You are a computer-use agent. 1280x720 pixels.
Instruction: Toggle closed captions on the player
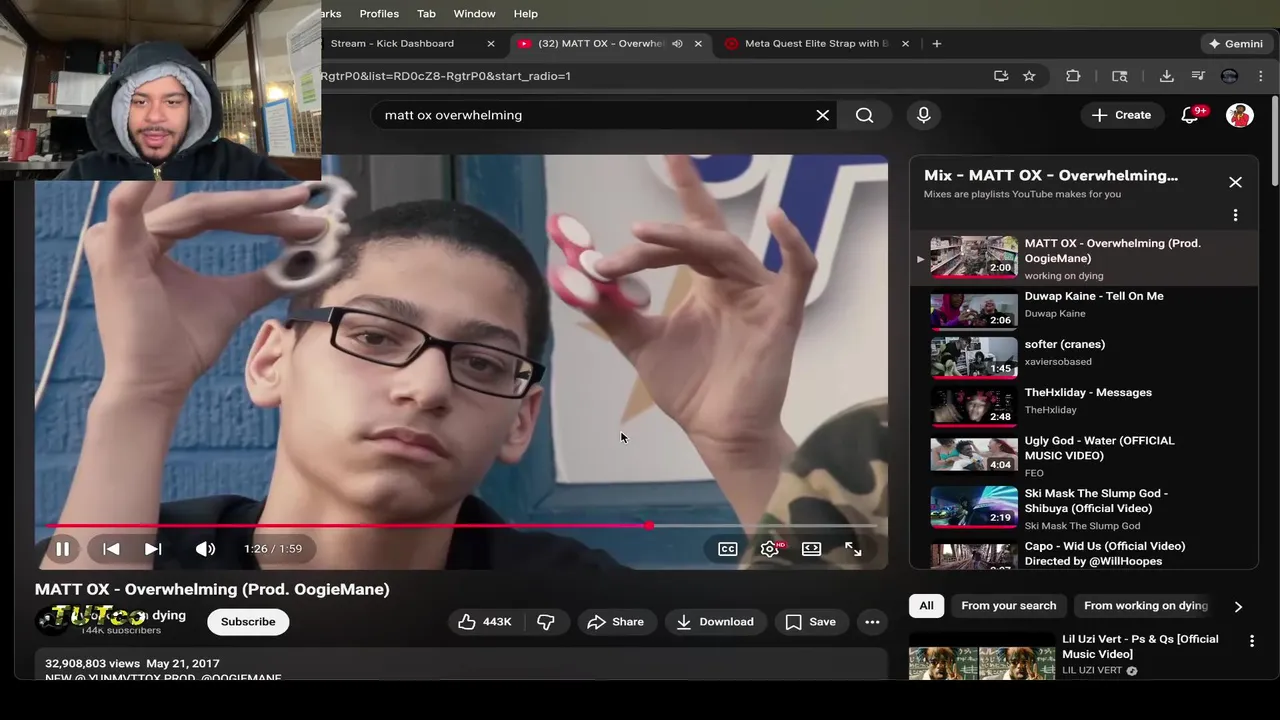(728, 549)
